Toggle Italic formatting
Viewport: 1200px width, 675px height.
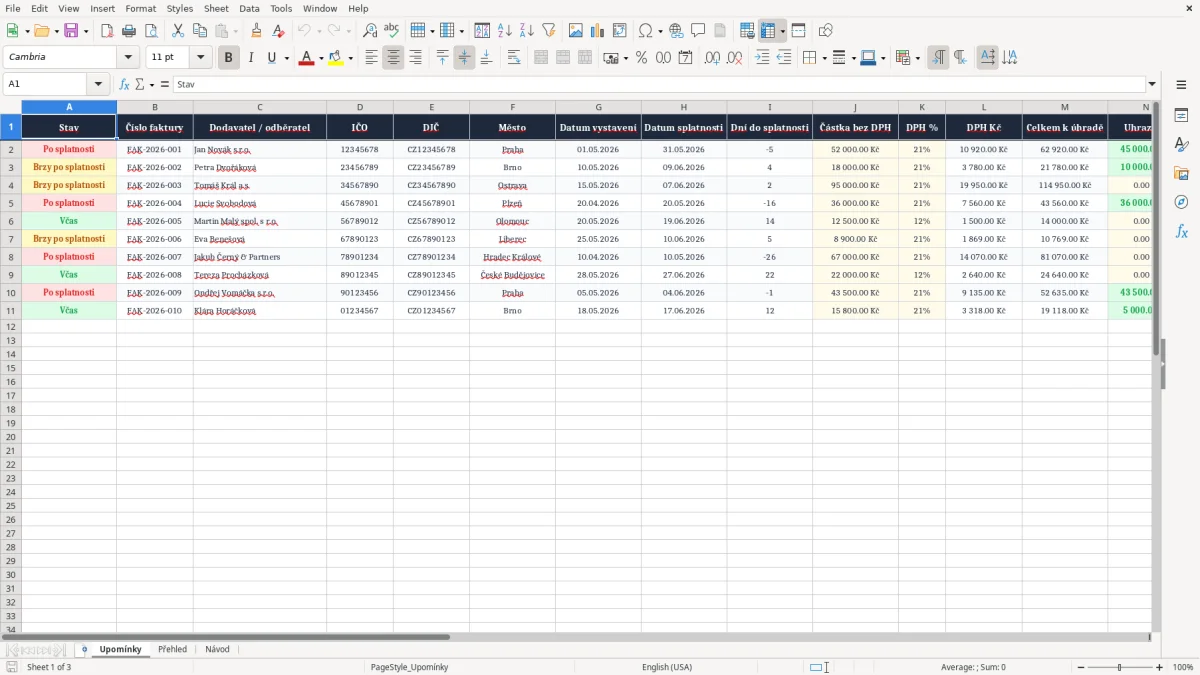click(250, 58)
